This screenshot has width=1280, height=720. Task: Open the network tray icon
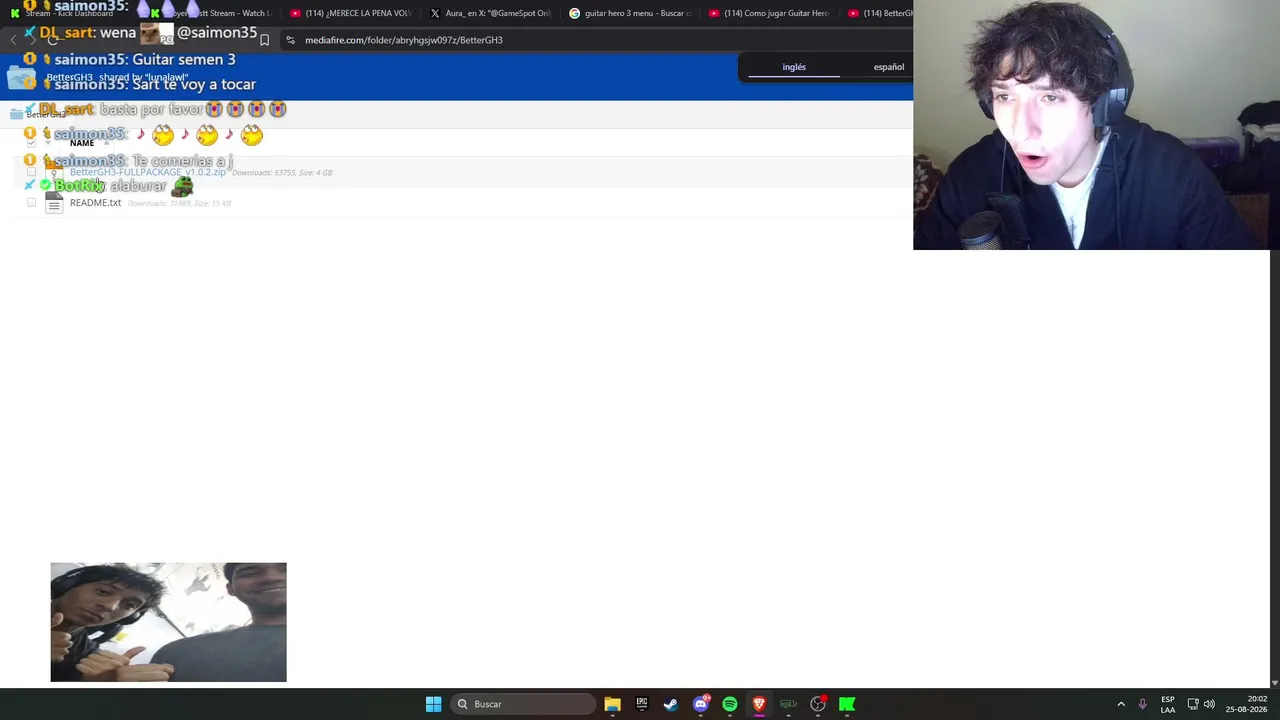click(x=1192, y=704)
